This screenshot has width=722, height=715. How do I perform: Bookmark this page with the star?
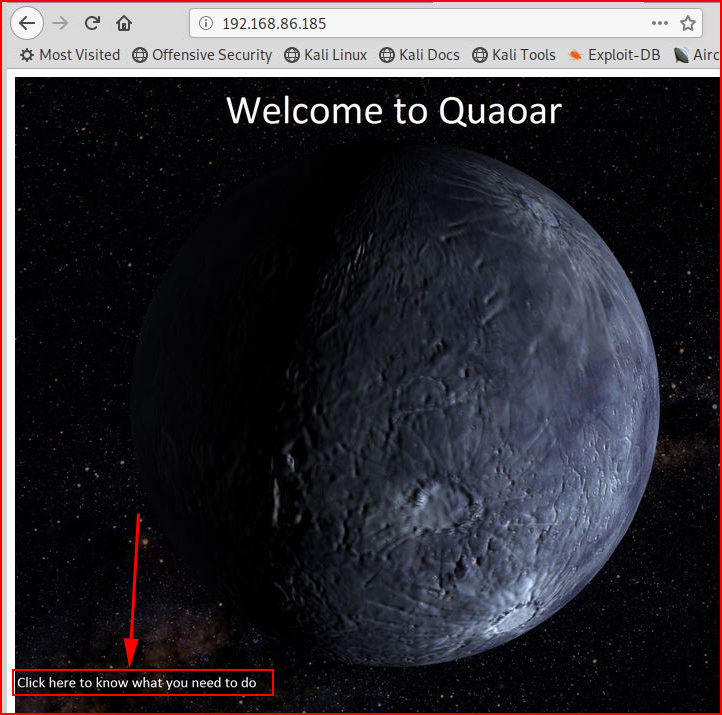687,23
